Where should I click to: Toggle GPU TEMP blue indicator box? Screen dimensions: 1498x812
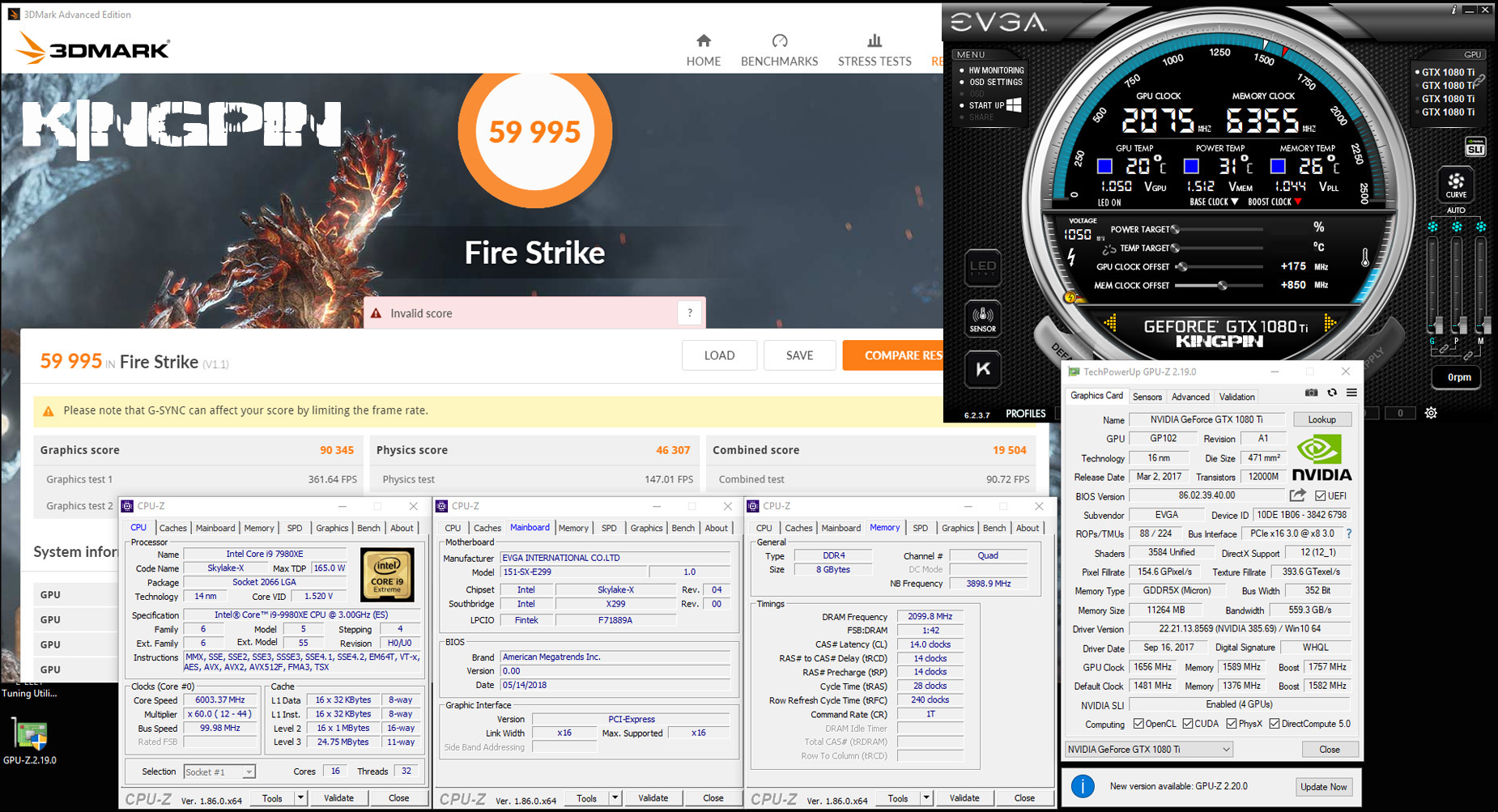(x=1104, y=166)
